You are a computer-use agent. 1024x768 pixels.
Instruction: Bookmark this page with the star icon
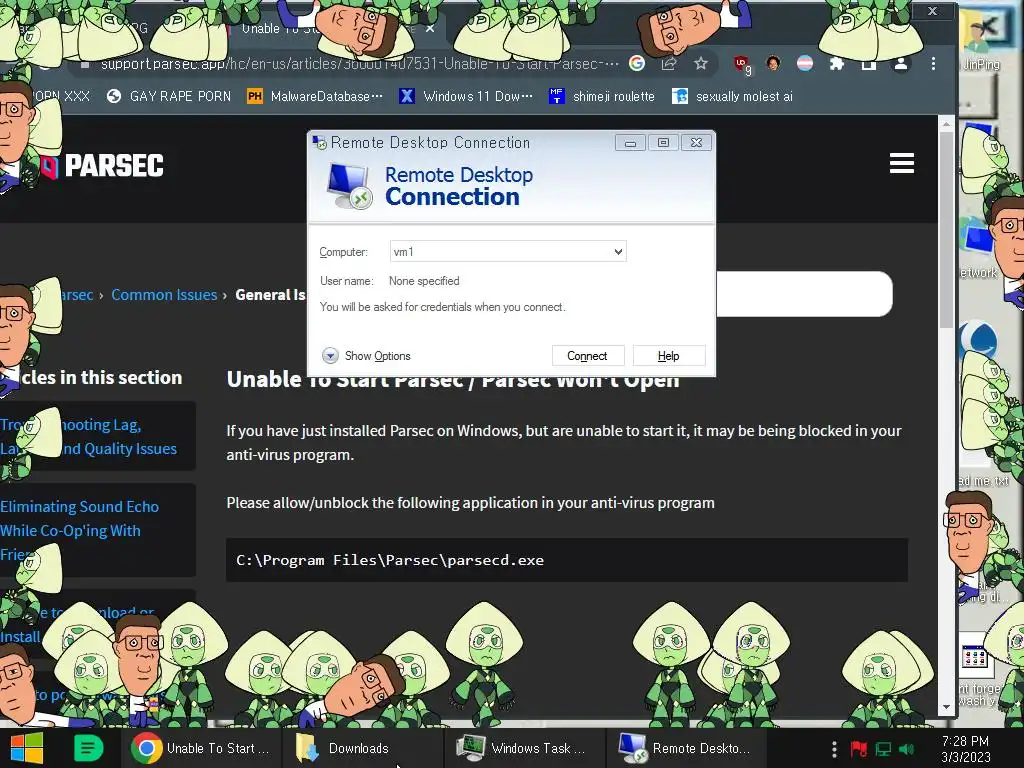click(x=701, y=63)
